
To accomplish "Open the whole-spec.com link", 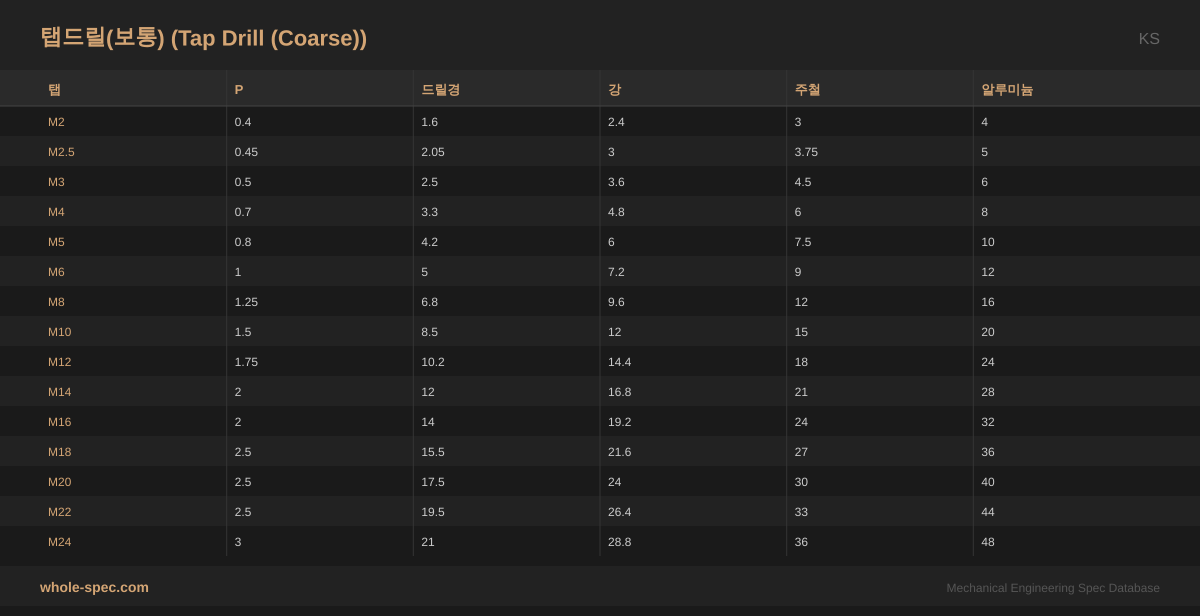I will [94, 587].
